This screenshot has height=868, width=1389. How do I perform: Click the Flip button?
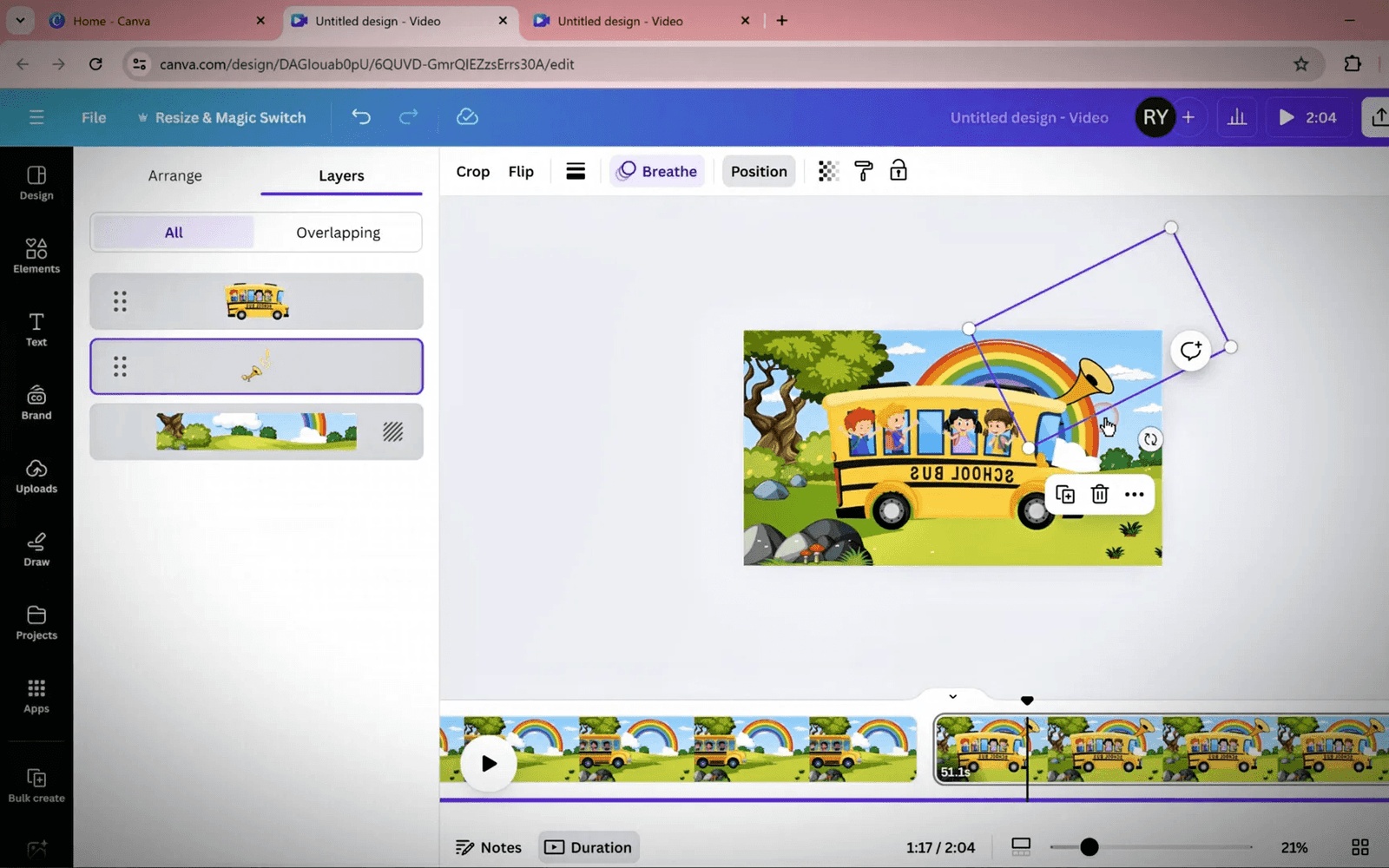pyautogui.click(x=521, y=171)
